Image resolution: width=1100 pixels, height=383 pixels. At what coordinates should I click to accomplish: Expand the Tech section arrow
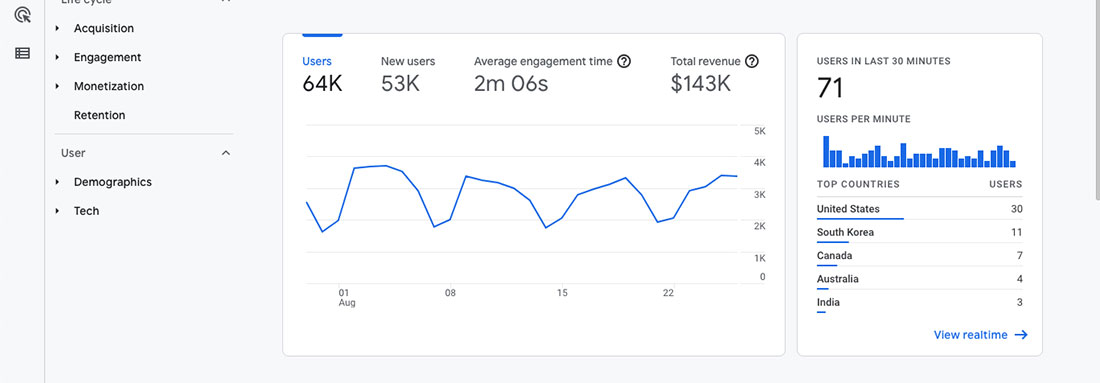click(x=58, y=210)
